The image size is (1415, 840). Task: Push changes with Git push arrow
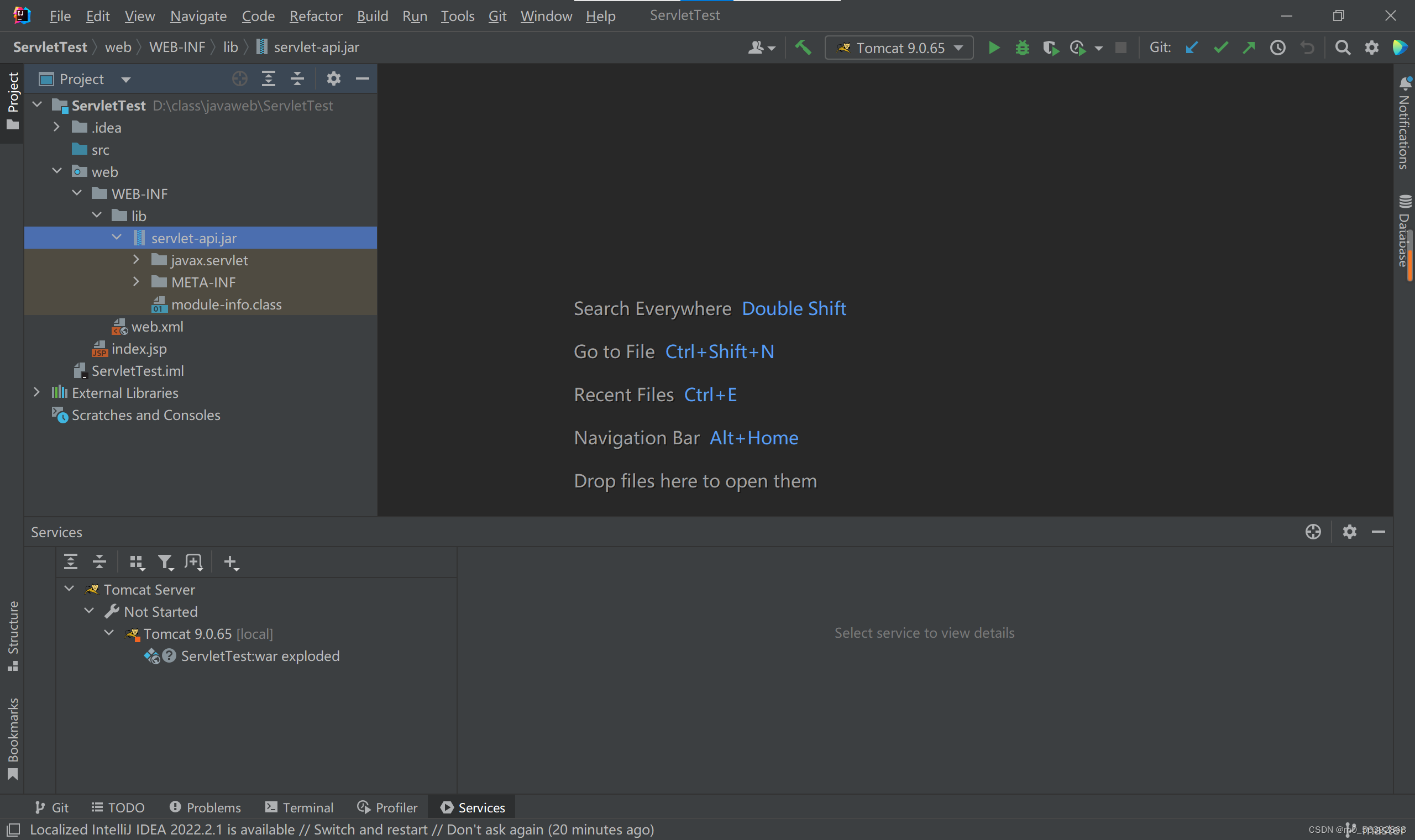tap(1249, 48)
